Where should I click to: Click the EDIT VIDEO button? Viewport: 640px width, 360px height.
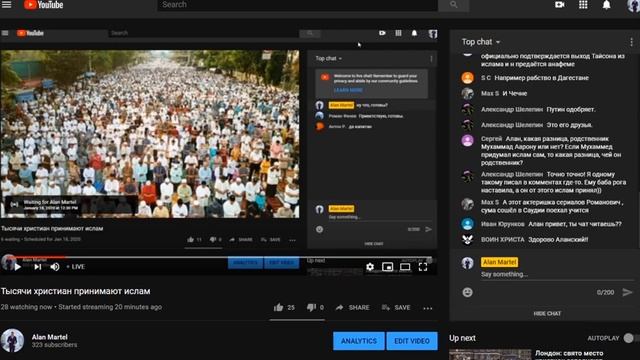(412, 341)
